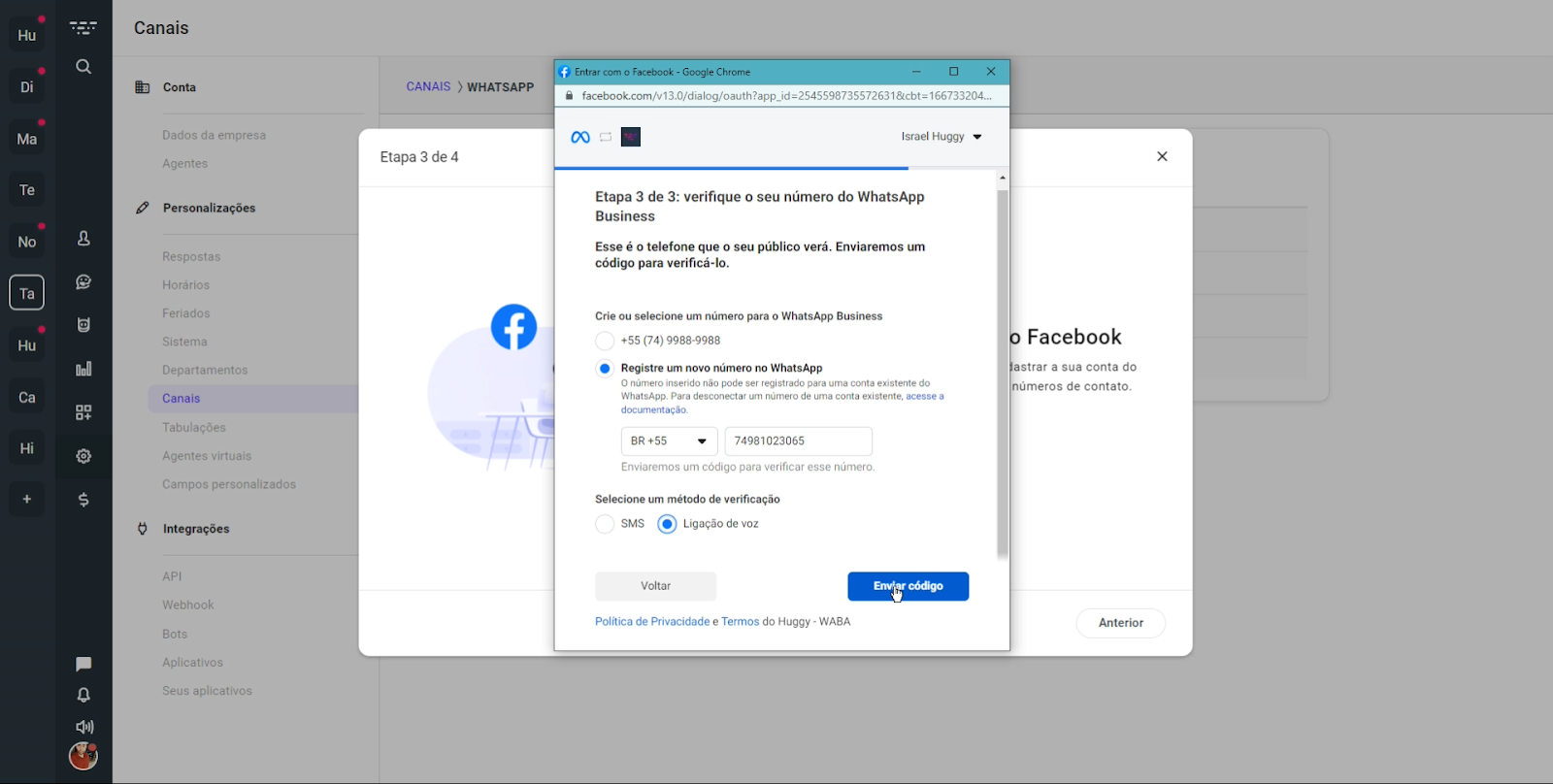Open internal chat bubble icon
This screenshot has width=1553, height=784.
click(x=83, y=664)
